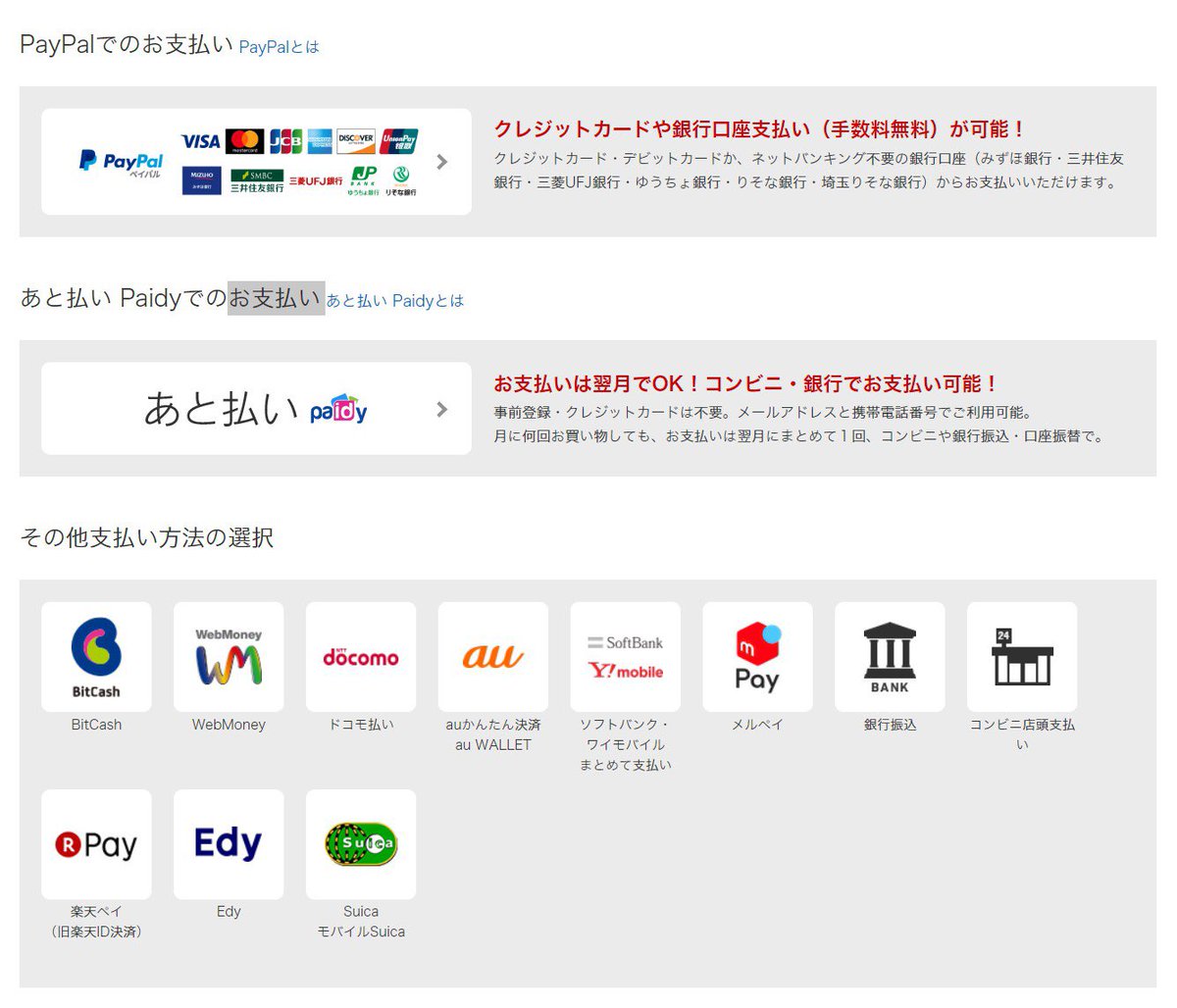Screen dimensions: 1177x1008
Task: Click heading 'あと払い Paidyでのお支払い'
Action: pyautogui.click(x=172, y=298)
